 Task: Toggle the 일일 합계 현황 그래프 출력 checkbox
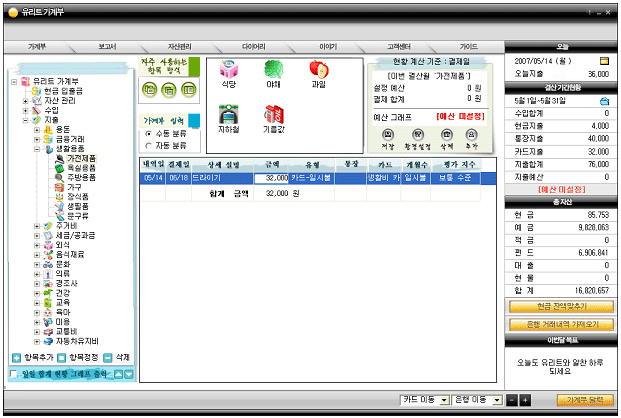point(13,375)
